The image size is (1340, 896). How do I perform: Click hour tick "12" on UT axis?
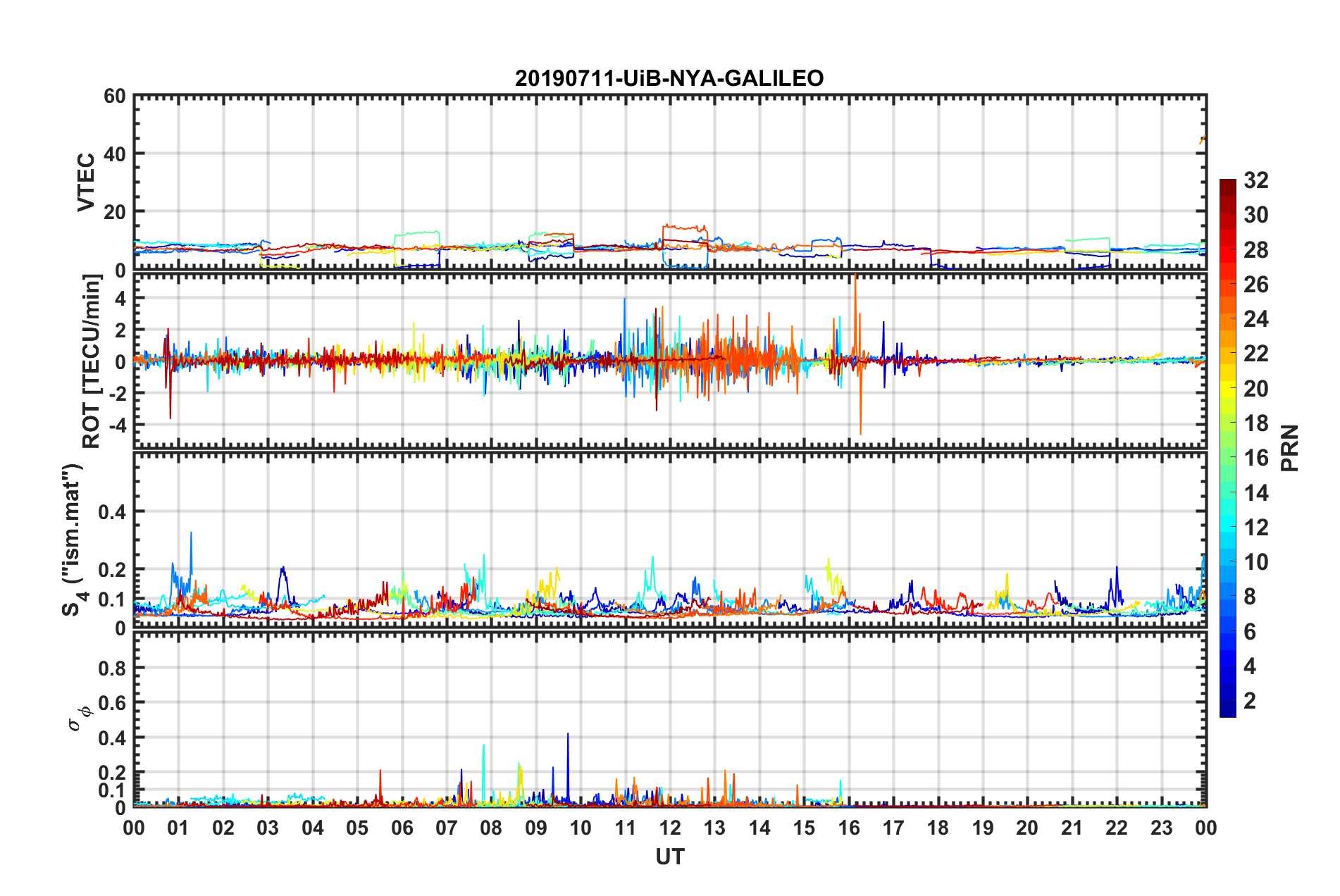[670, 828]
